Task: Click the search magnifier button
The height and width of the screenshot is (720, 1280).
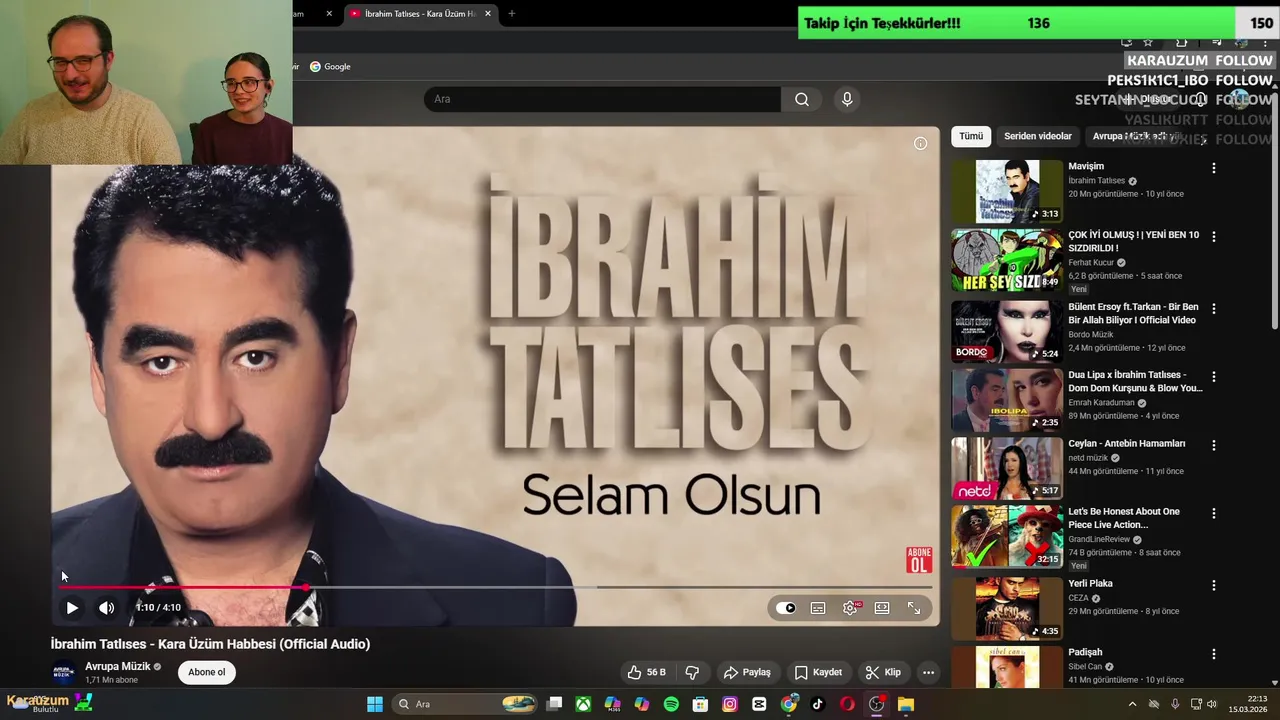Action: (x=801, y=99)
